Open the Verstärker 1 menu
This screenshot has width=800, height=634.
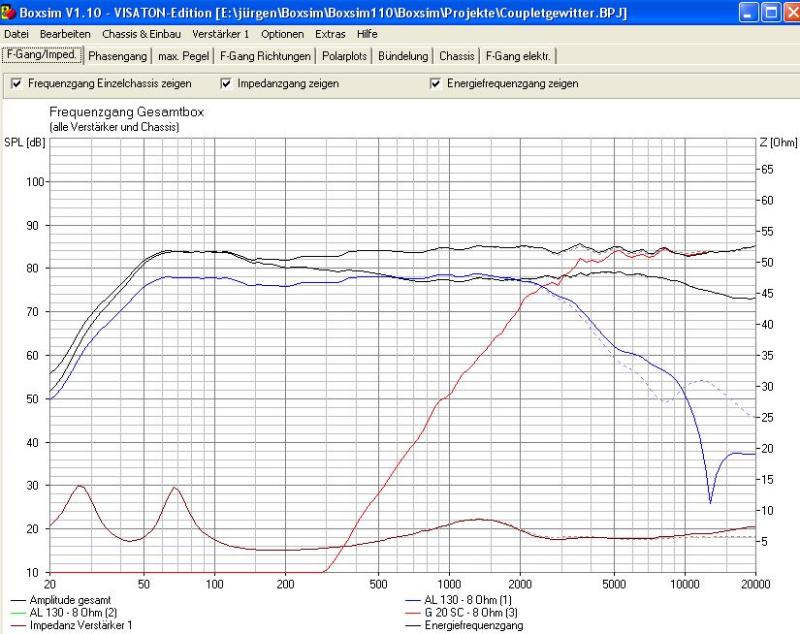[x=220, y=34]
